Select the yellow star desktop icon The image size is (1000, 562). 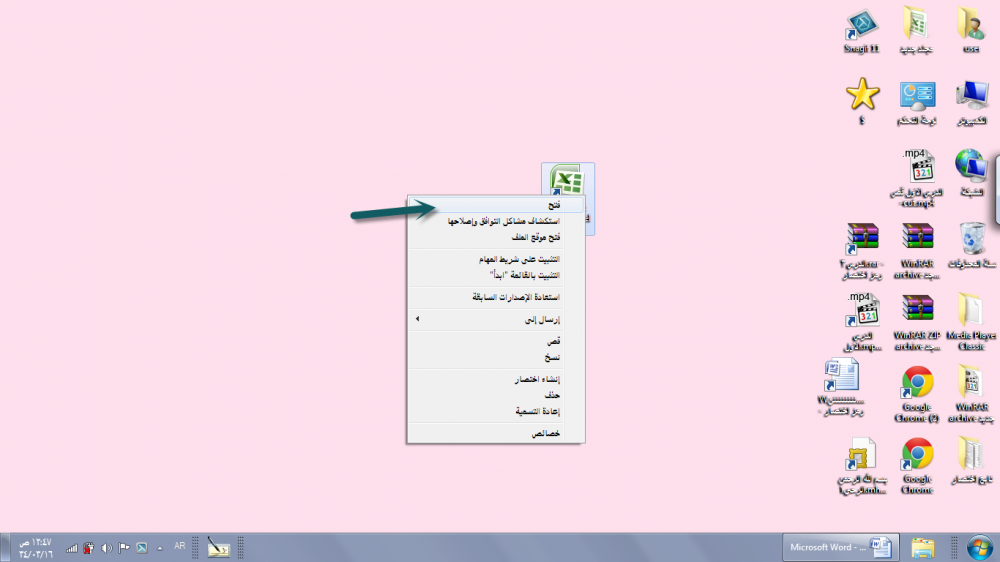click(x=862, y=95)
